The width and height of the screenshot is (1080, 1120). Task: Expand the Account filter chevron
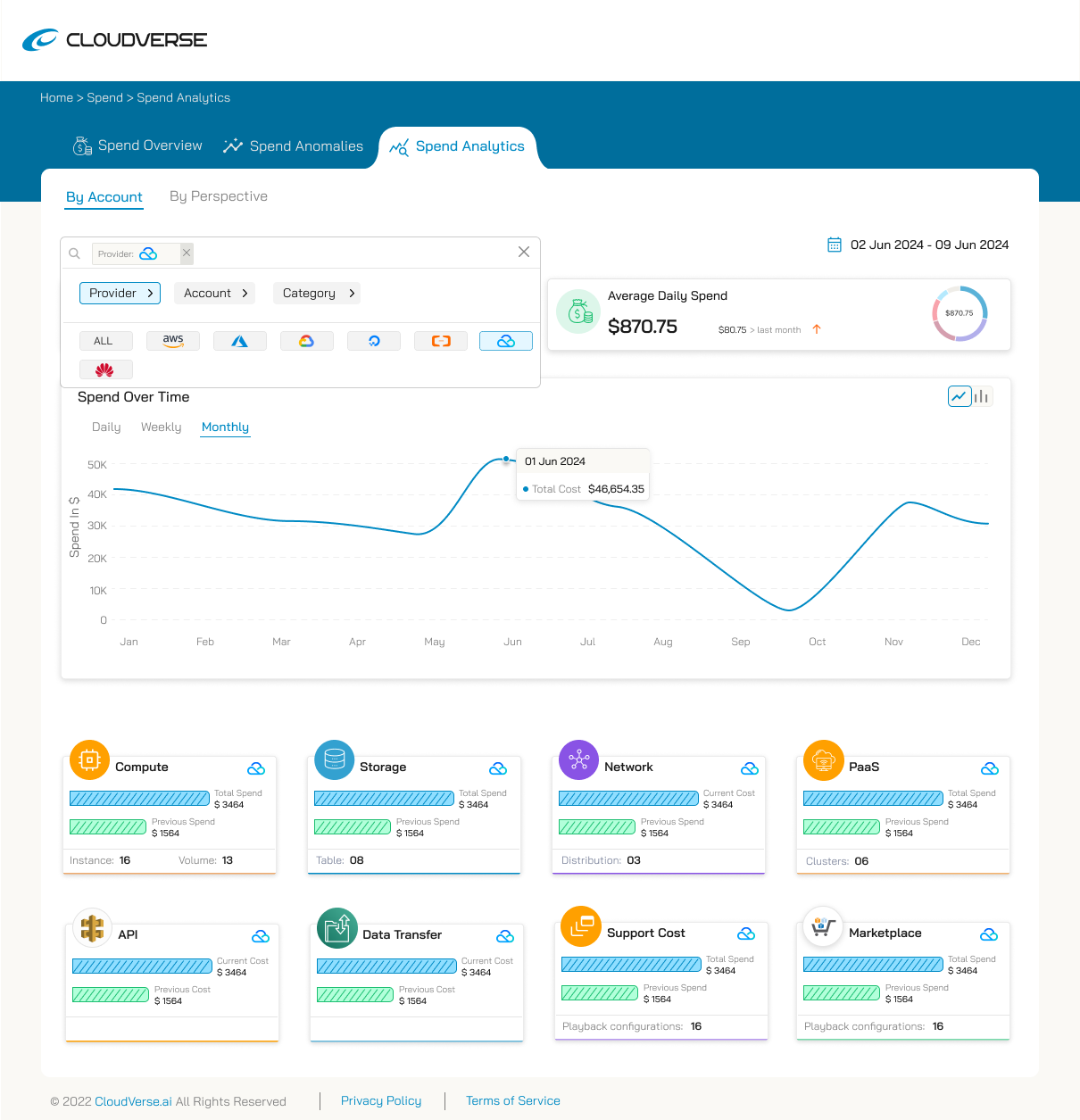[243, 293]
